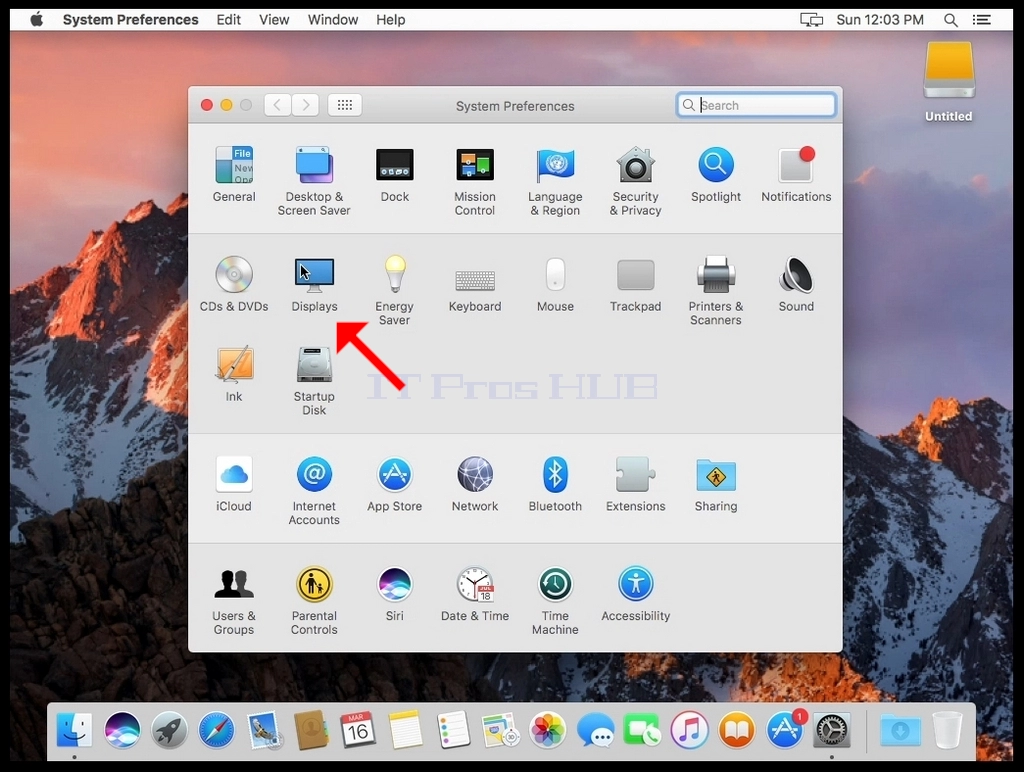
Task: Open the Ink preference pane
Action: pyautogui.click(x=234, y=364)
